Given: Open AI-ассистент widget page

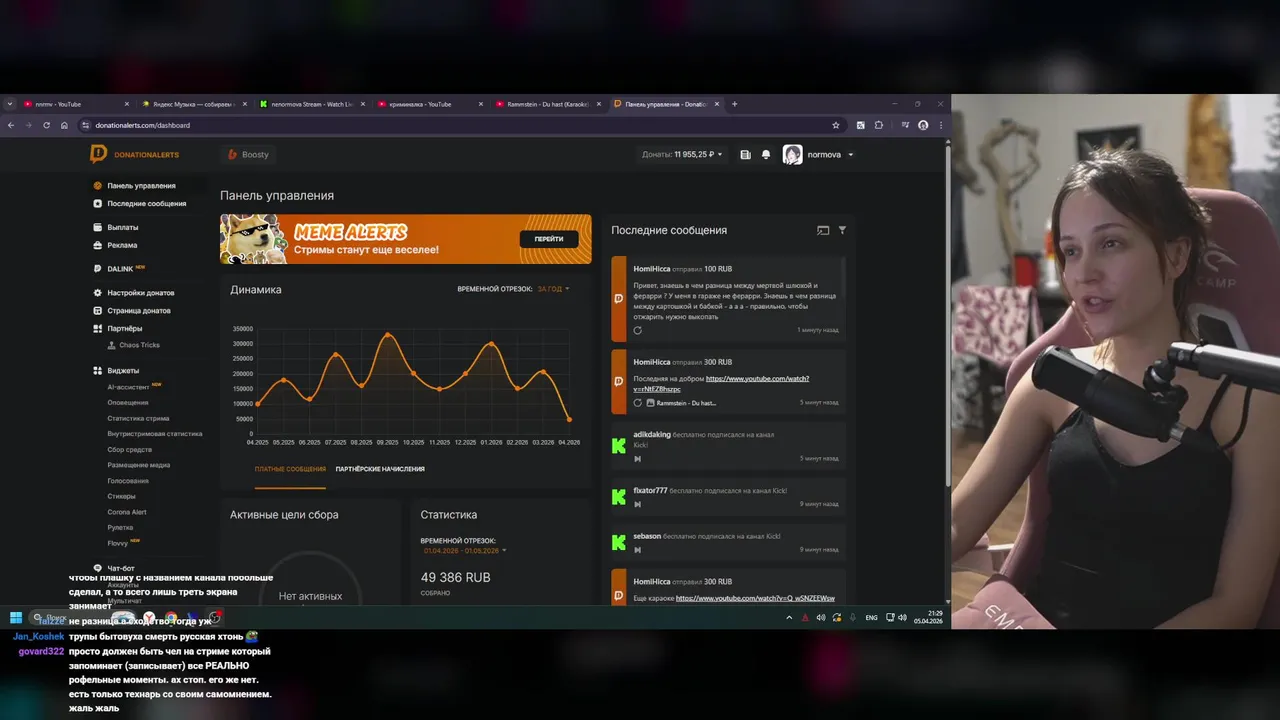Looking at the screenshot, I should click(x=128, y=387).
